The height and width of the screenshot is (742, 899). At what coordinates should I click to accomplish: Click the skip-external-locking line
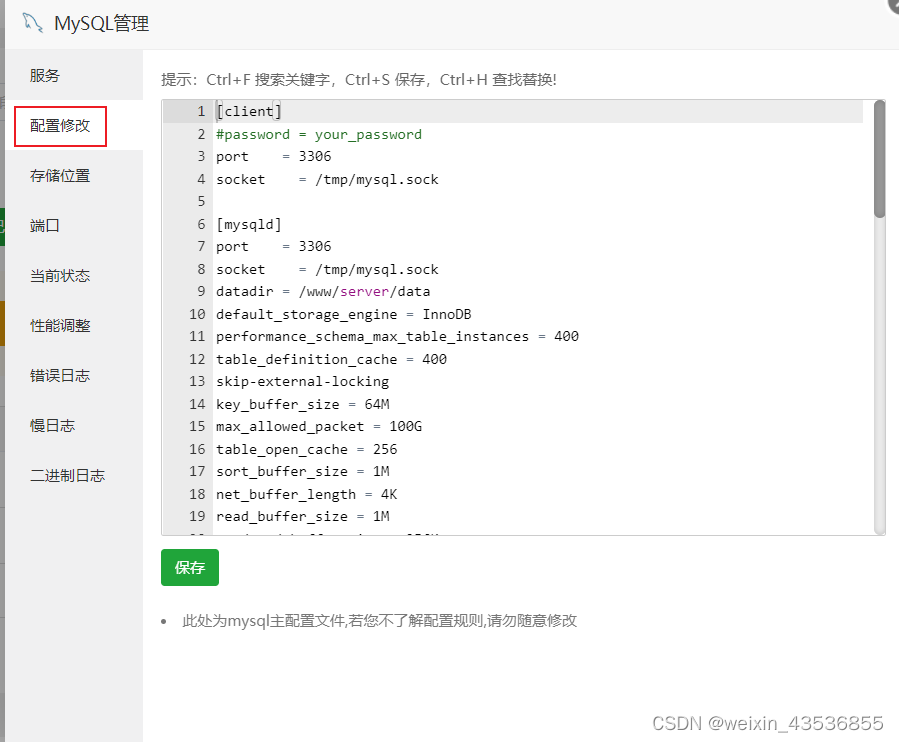click(x=302, y=381)
